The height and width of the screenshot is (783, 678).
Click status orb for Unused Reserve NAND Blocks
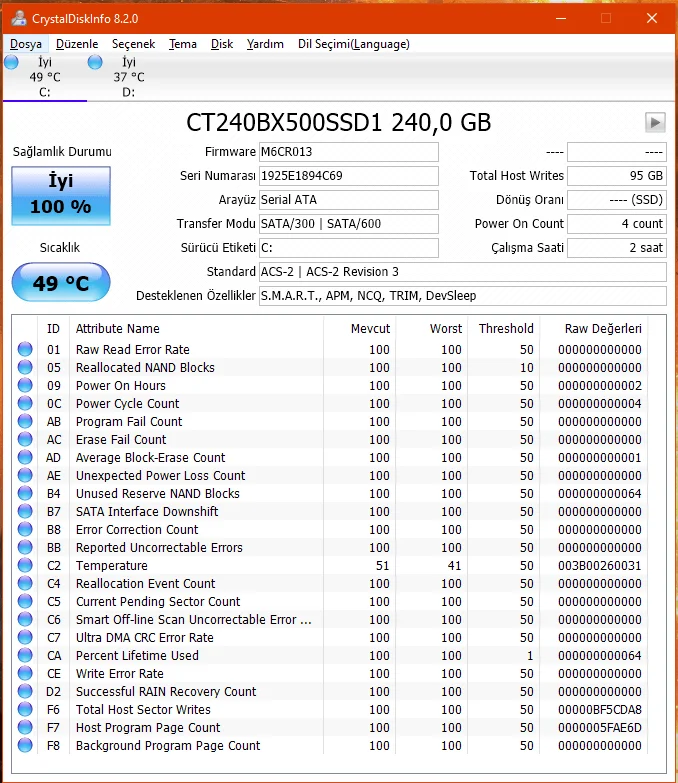click(25, 493)
